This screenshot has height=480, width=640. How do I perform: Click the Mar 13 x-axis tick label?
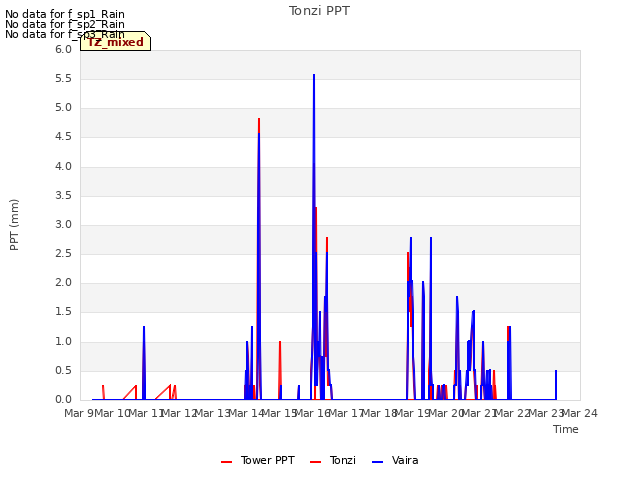point(212,413)
